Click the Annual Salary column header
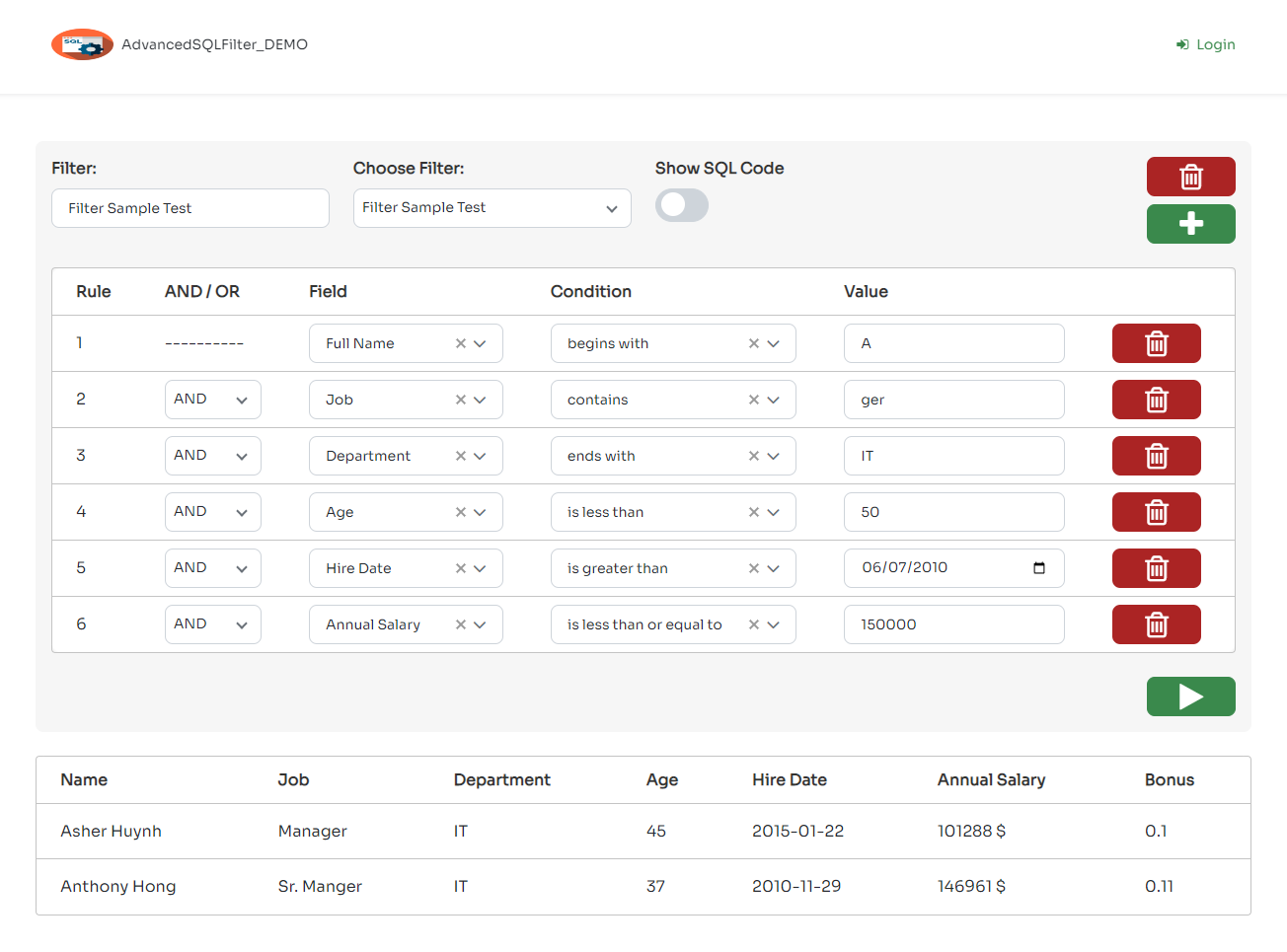 (x=991, y=779)
